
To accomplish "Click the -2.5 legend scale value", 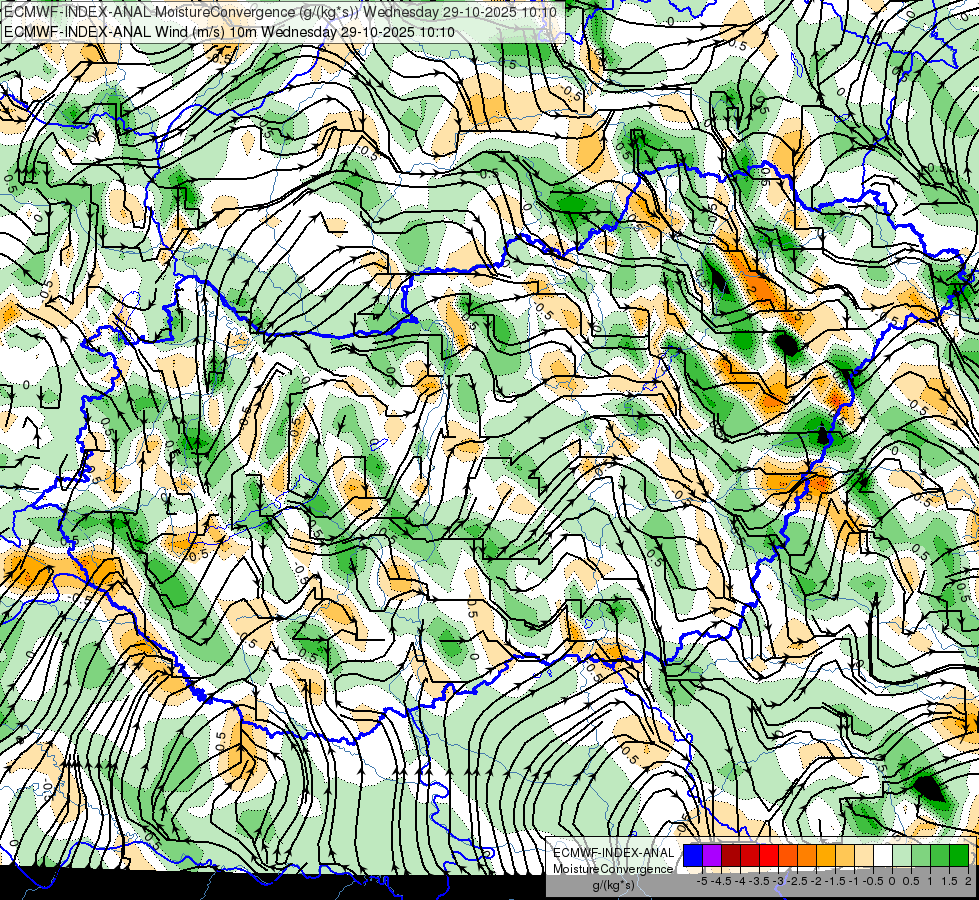I will [x=797, y=881].
